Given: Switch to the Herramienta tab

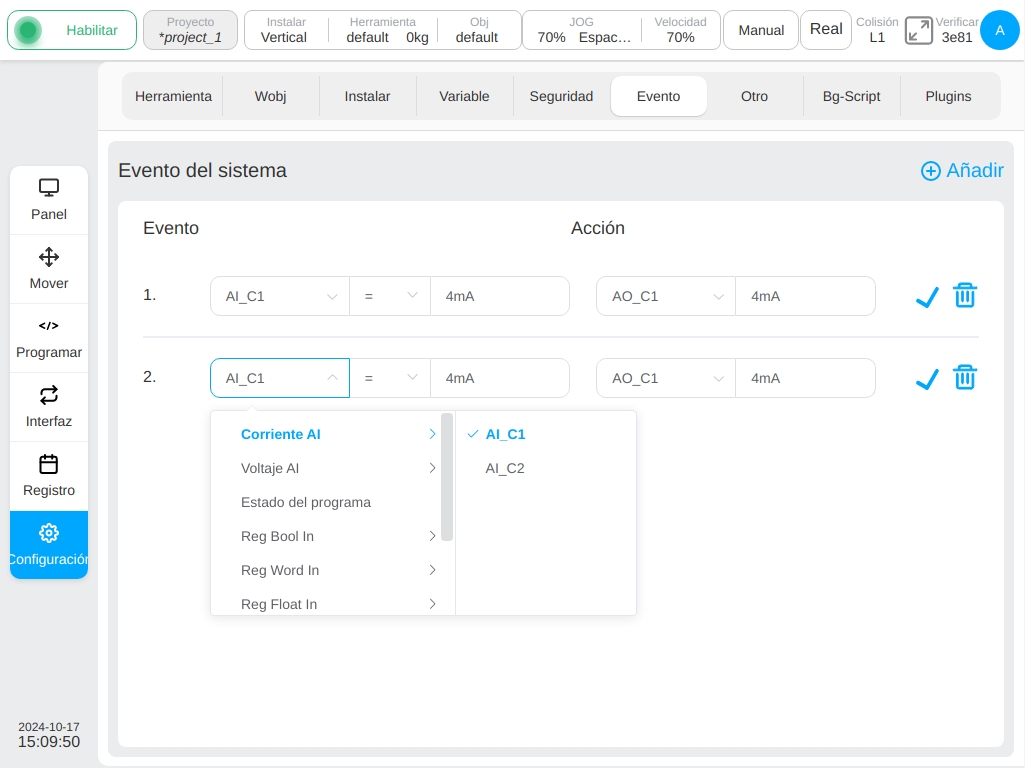Looking at the screenshot, I should pos(173,96).
